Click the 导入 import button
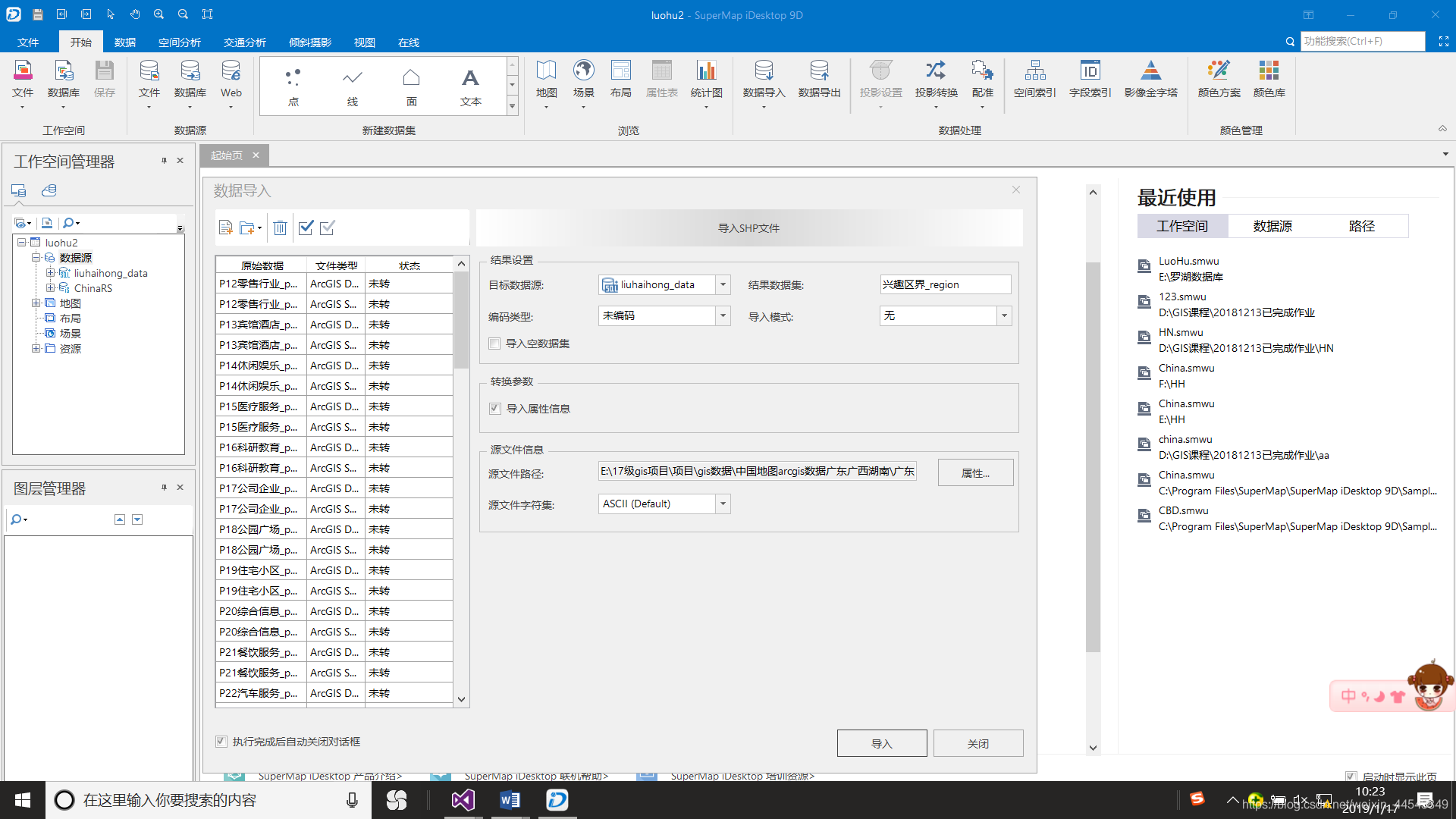This screenshot has width=1456, height=819. (882, 743)
